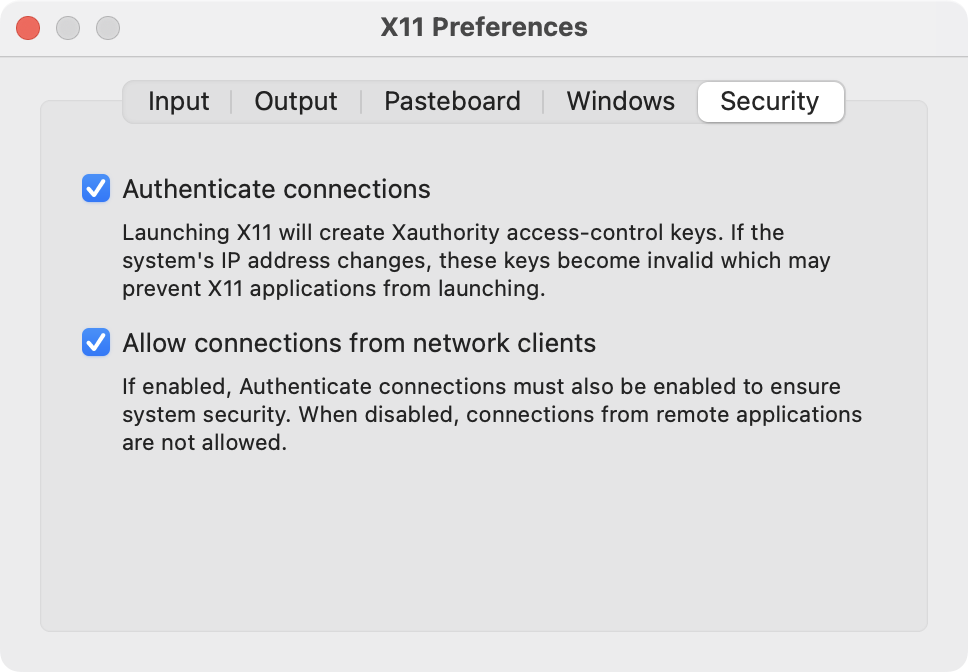
Task: Switch to the Input tab
Action: pyautogui.click(x=178, y=102)
